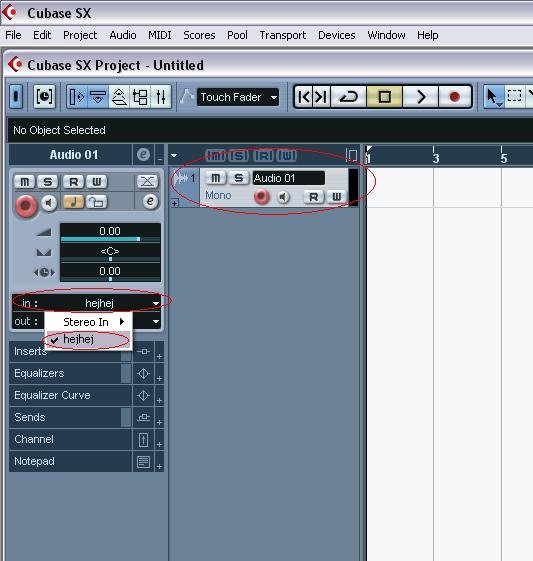Toggle Solo on Audio 01 track list
The height and width of the screenshot is (561, 533).
pyautogui.click(x=239, y=178)
